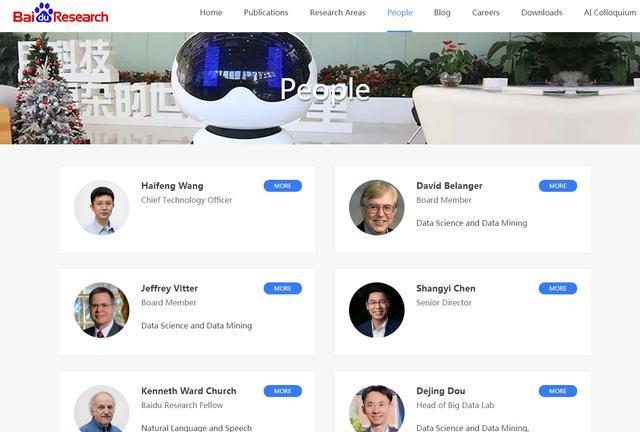The width and height of the screenshot is (640, 432).
Task: Open the Downloads page
Action: coord(542,13)
